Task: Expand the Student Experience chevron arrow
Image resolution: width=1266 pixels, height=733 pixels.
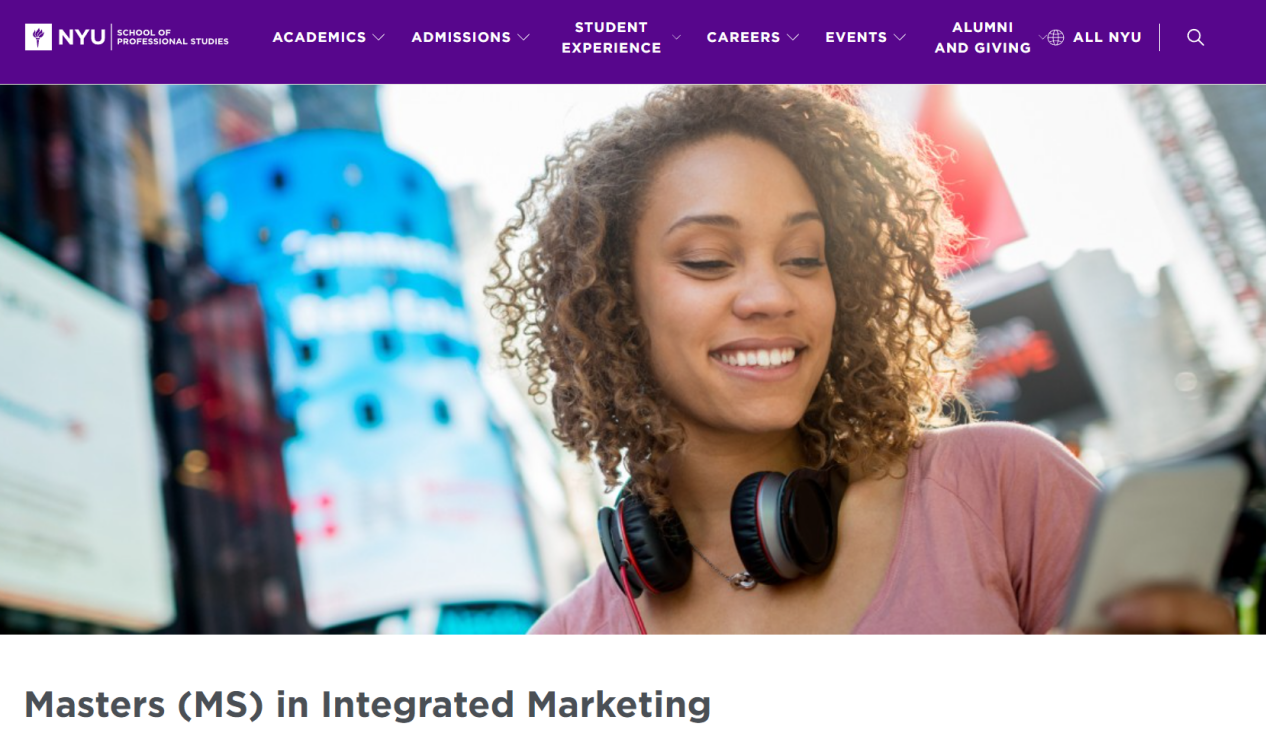Action: point(676,37)
